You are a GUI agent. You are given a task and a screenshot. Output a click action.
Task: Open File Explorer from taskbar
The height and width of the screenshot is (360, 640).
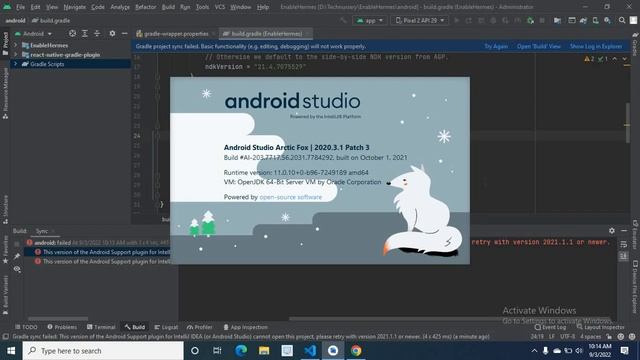click(264, 351)
